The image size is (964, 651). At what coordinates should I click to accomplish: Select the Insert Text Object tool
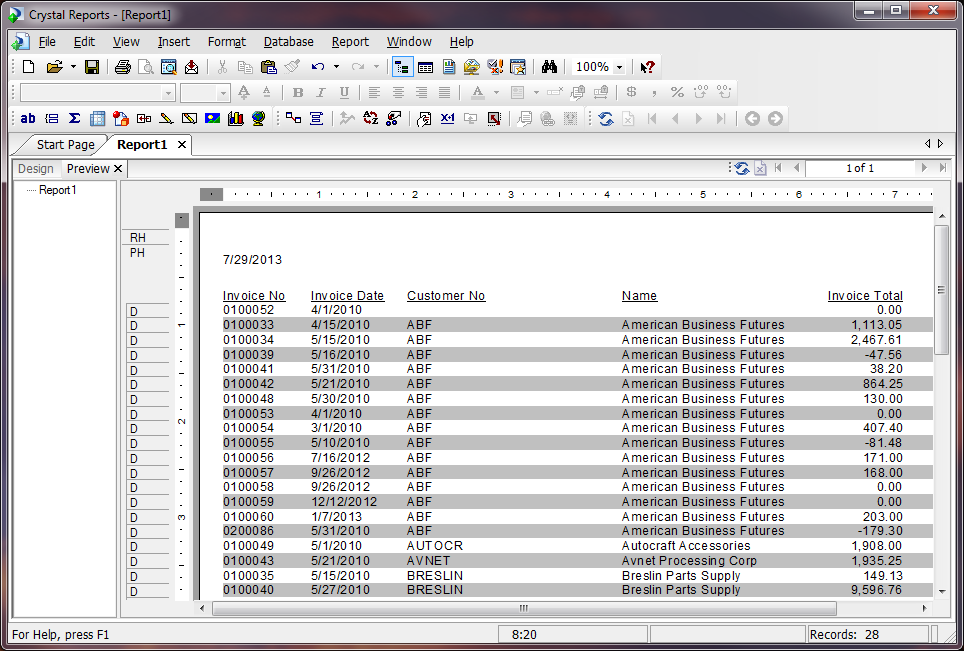tap(27, 118)
